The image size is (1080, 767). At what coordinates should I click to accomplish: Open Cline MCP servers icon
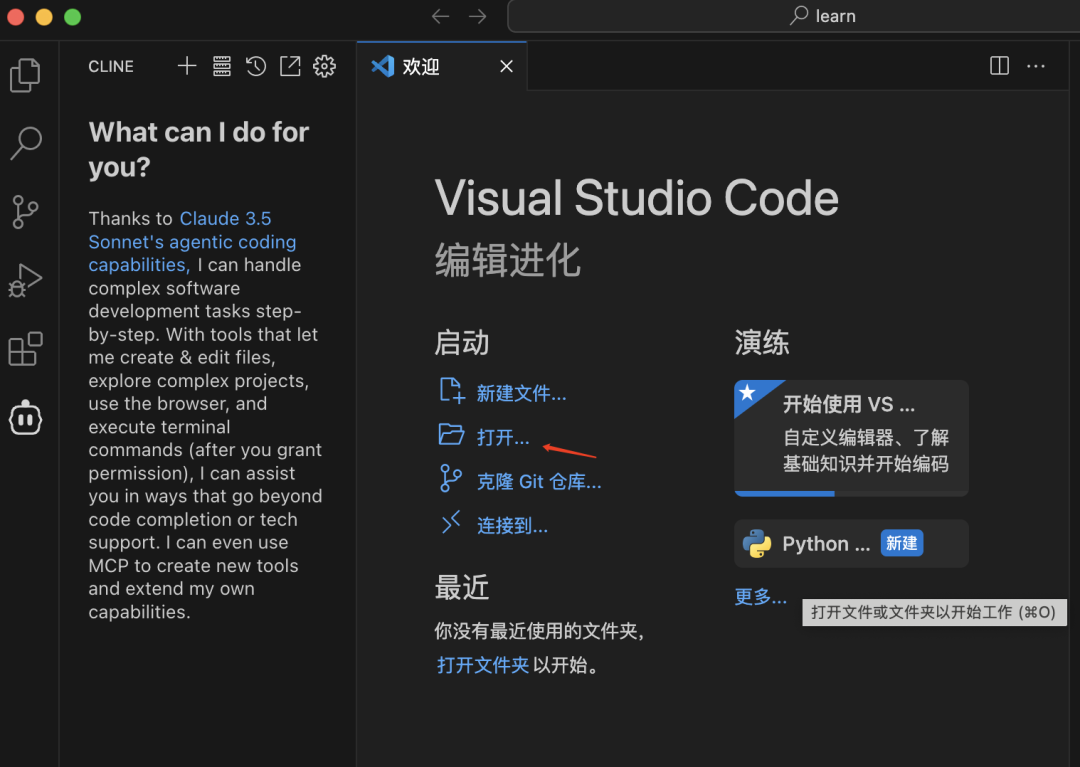click(x=221, y=65)
